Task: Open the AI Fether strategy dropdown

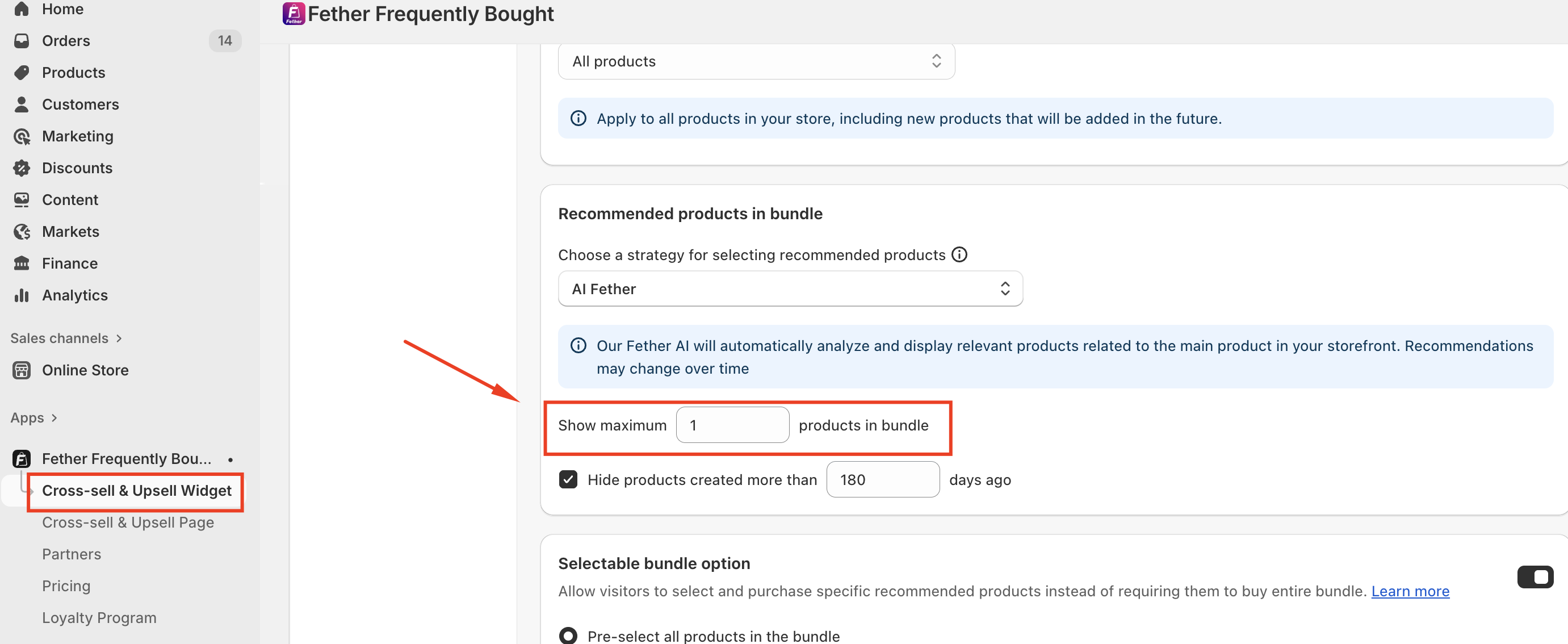Action: [790, 289]
